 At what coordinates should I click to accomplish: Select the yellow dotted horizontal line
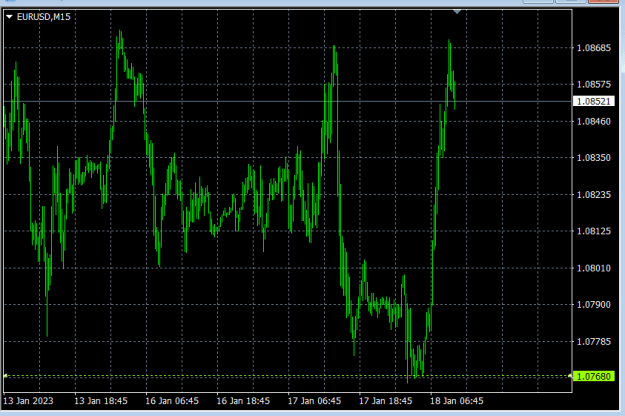(287, 376)
